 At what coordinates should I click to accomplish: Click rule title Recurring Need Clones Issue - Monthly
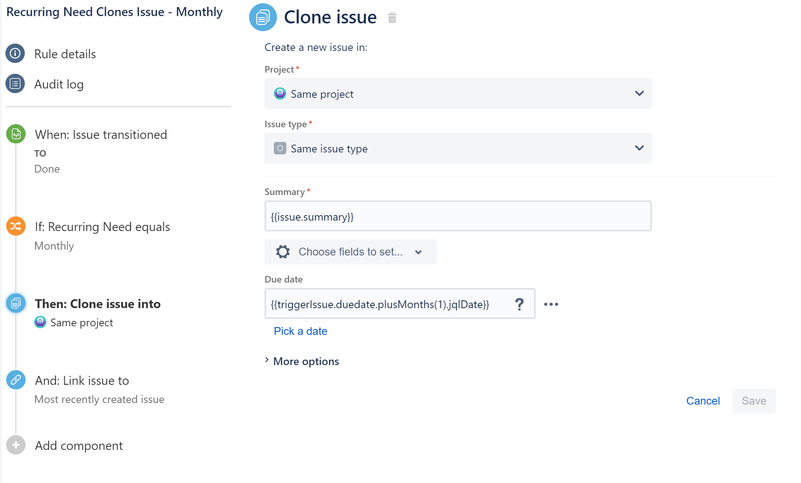114,12
